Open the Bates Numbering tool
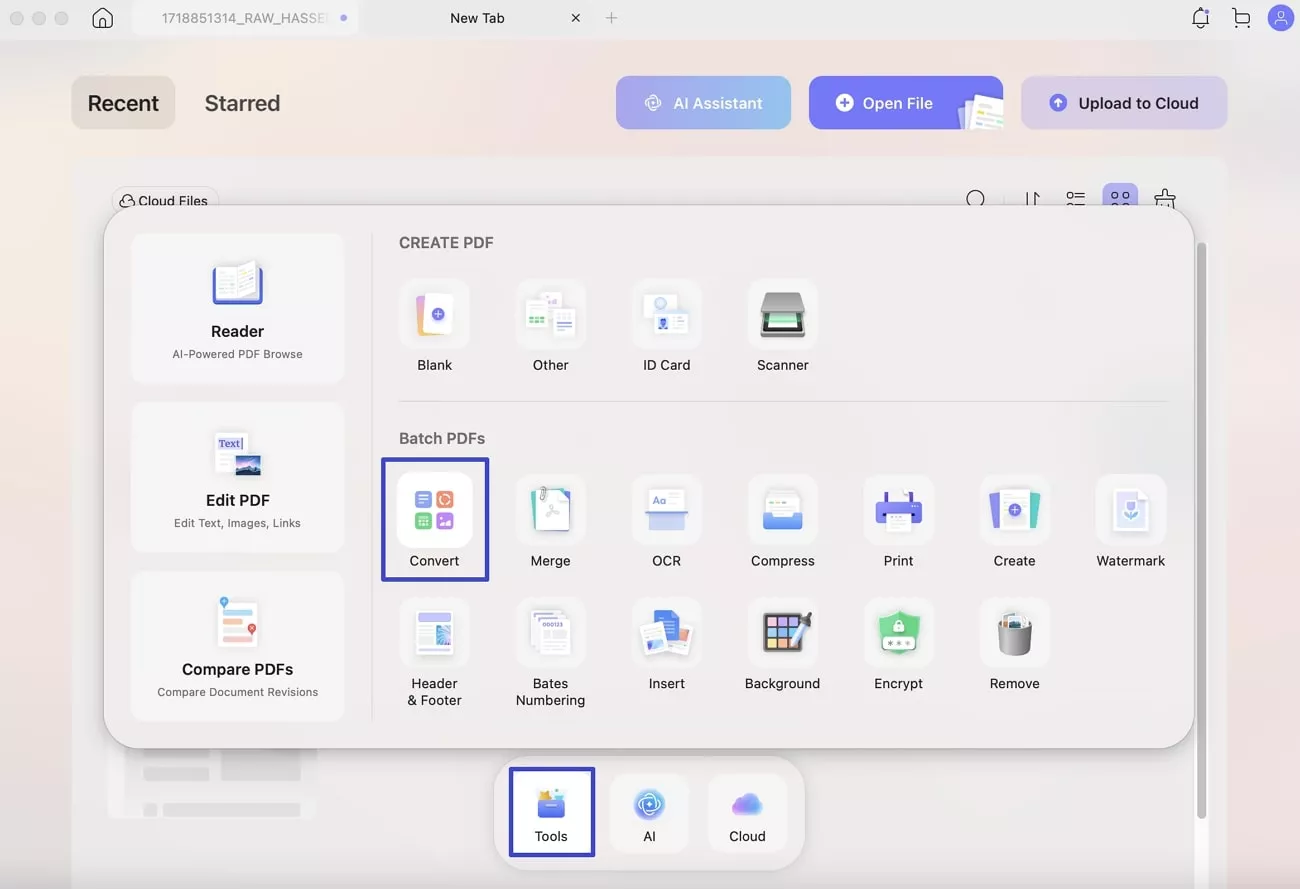 click(x=550, y=634)
